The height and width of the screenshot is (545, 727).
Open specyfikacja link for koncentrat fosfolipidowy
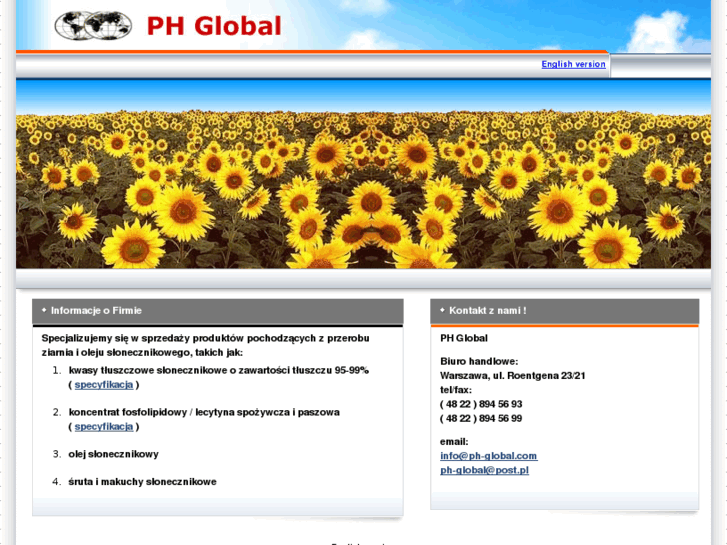tap(104, 426)
